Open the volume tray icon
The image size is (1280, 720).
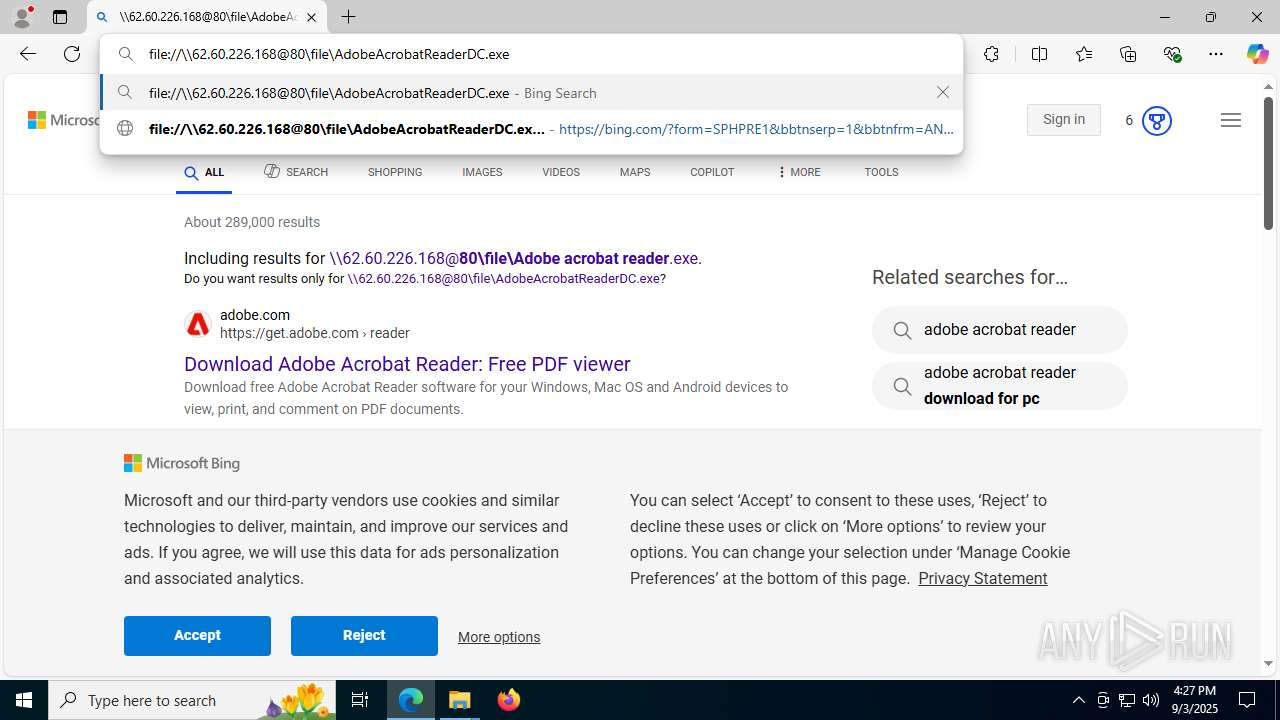(x=1151, y=700)
